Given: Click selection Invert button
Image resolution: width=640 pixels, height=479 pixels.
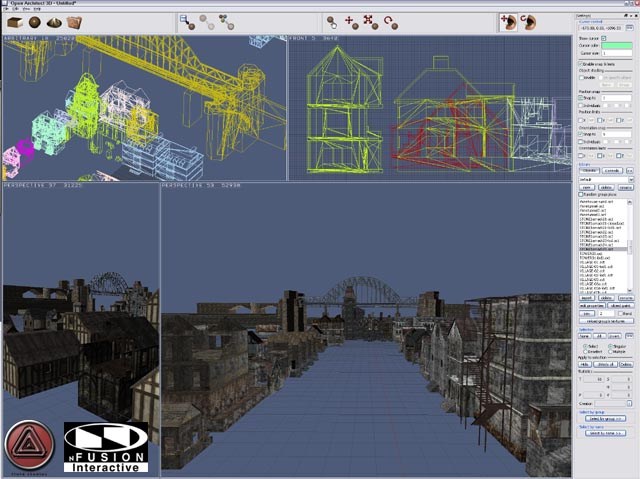Looking at the screenshot, I should (x=615, y=336).
